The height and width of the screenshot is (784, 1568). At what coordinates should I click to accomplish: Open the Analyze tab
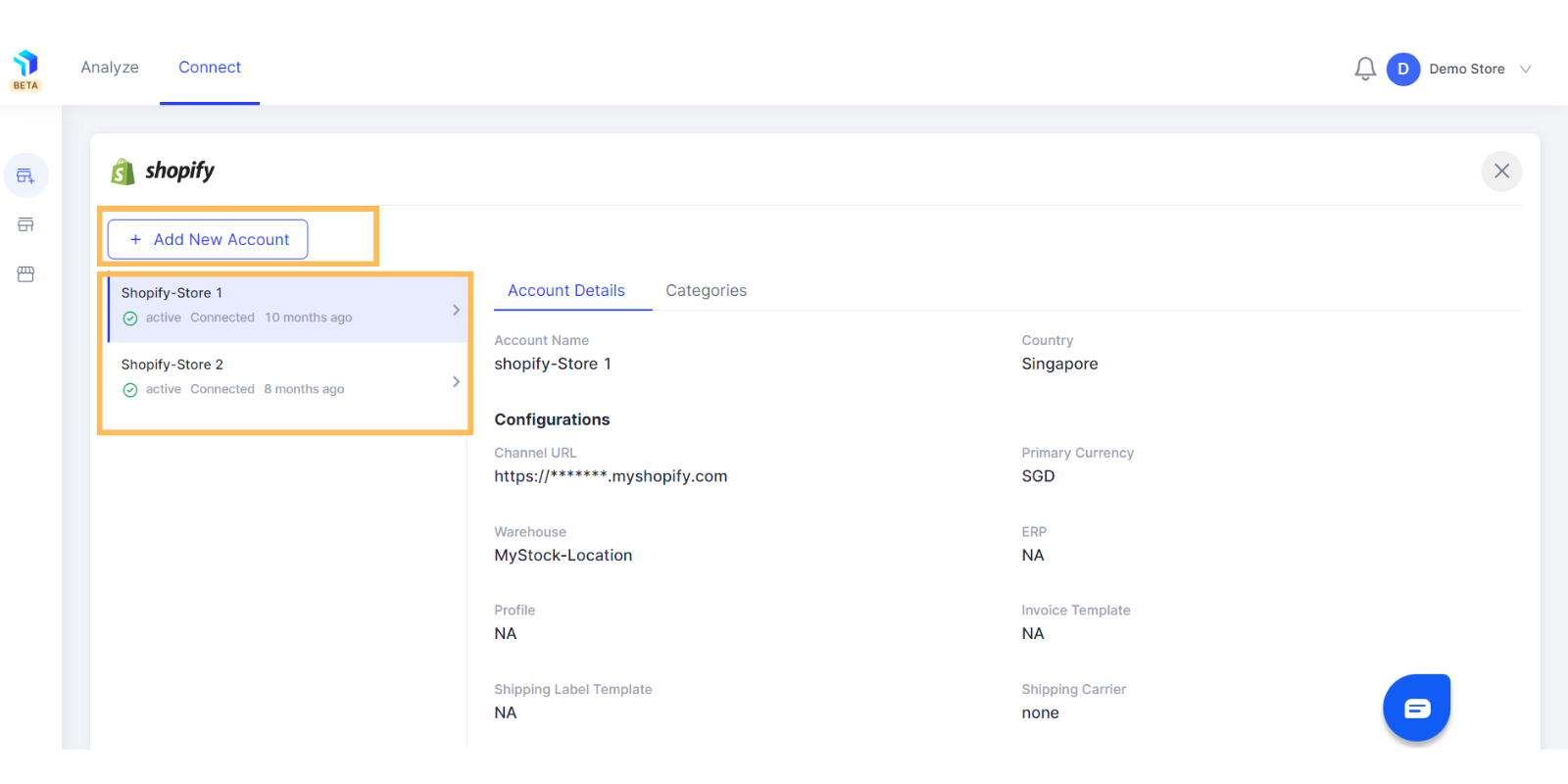point(110,68)
